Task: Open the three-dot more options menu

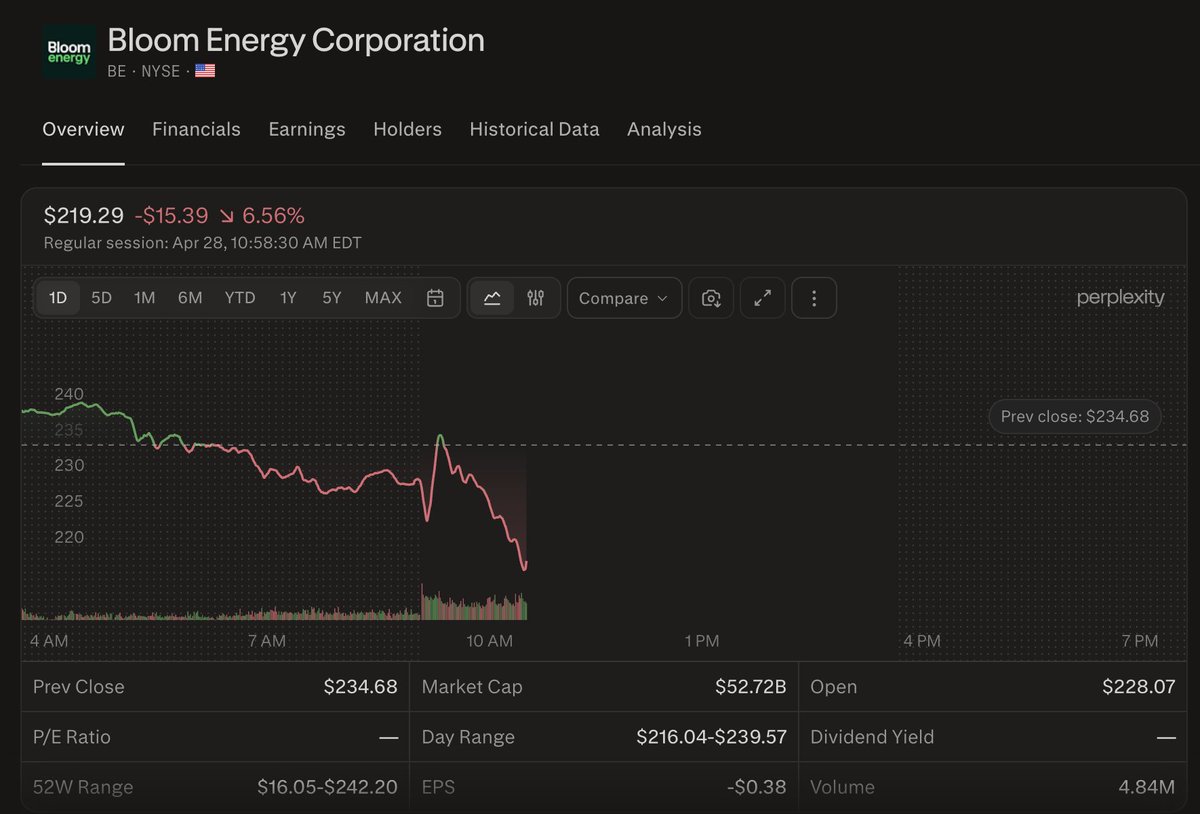Action: coord(814,298)
